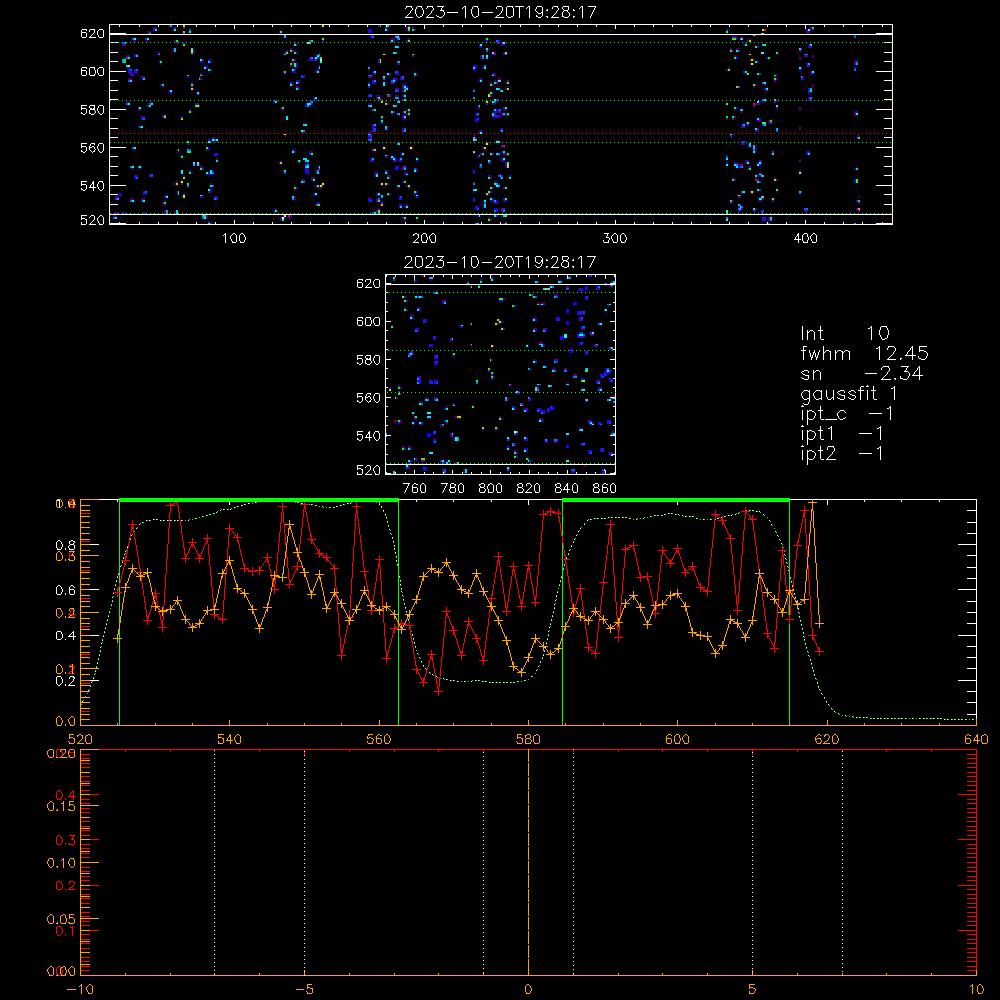Viewport: 1000px width, 1000px height.
Task: Click x-axis tick 820 of the middle image
Action: pyautogui.click(x=528, y=489)
